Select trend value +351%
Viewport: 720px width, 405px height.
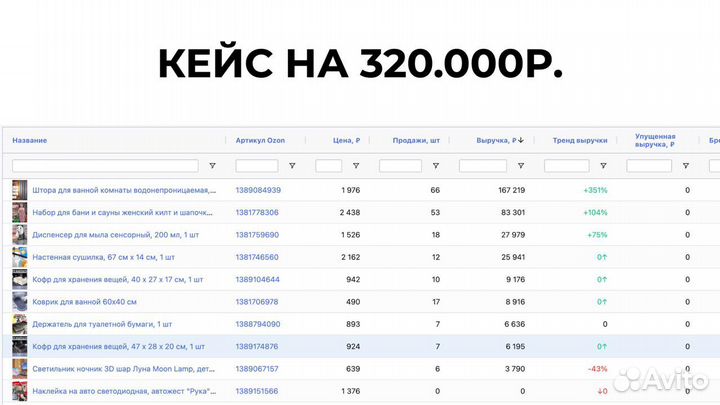595,190
